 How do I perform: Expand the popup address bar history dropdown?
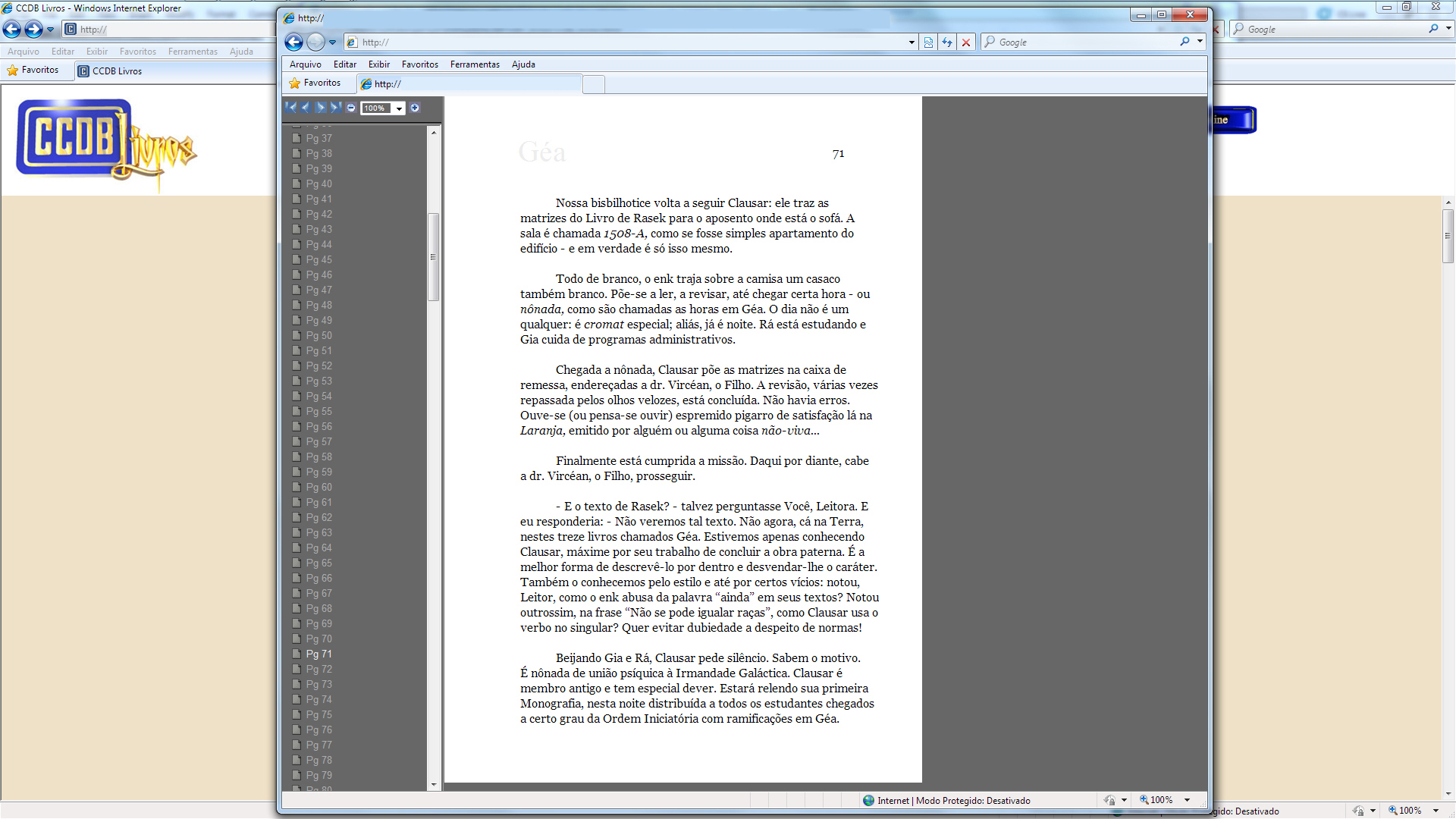912,42
